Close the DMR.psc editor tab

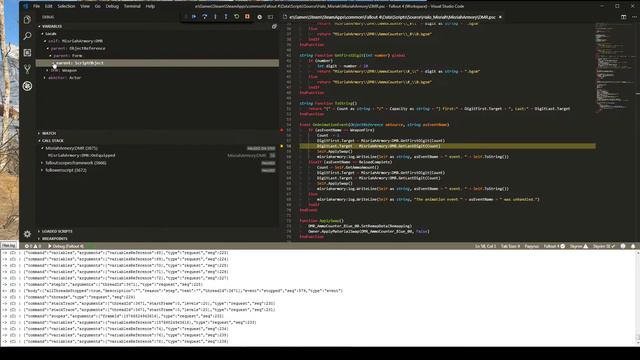point(500,17)
